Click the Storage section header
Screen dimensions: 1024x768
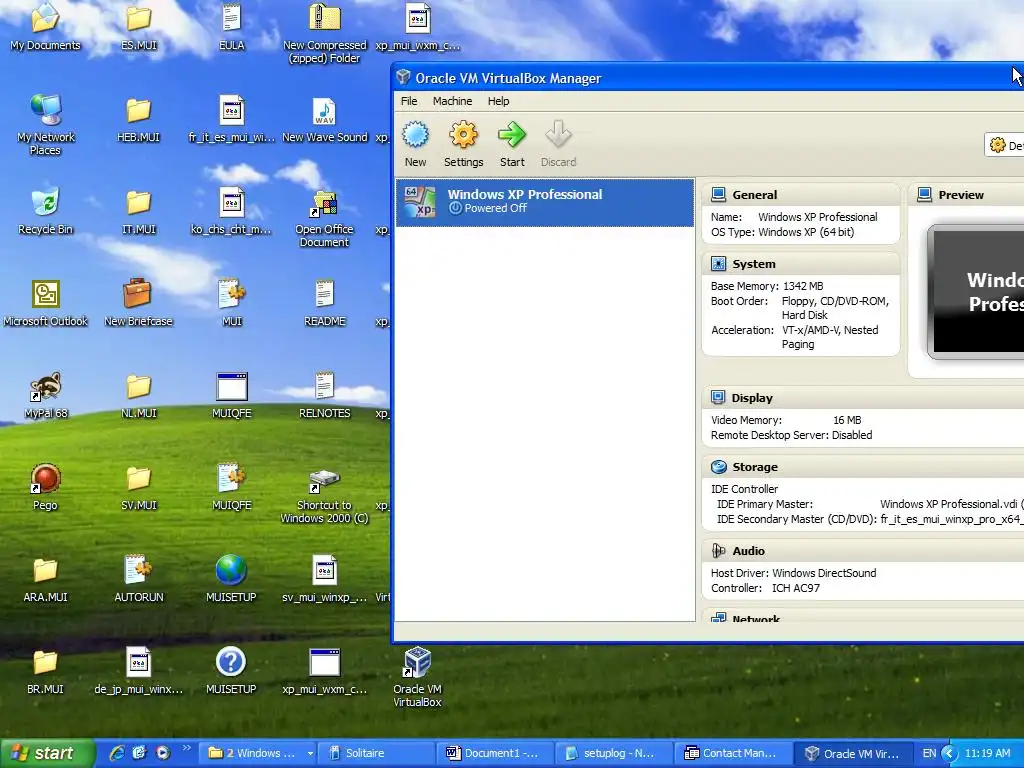coord(863,467)
